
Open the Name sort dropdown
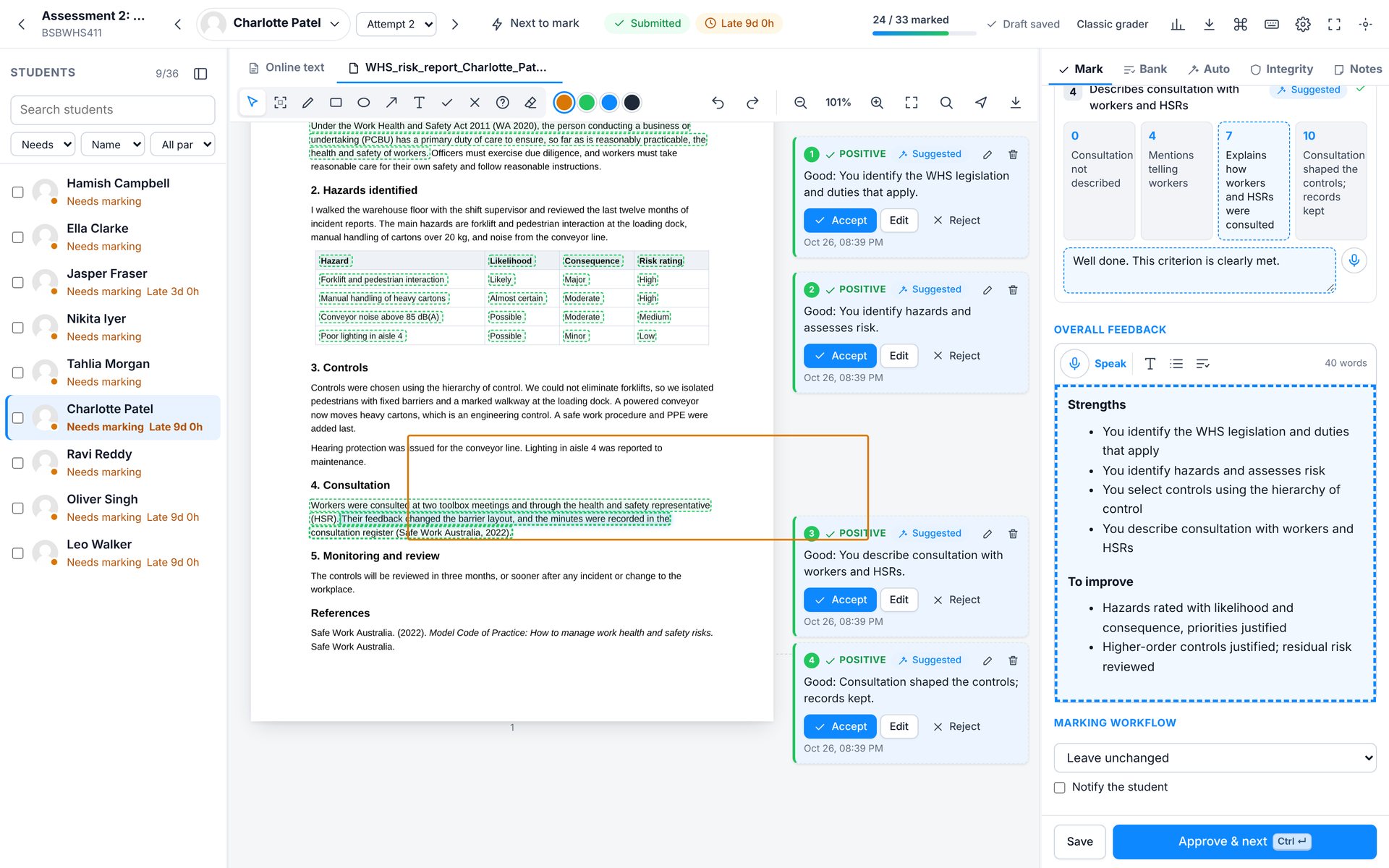coord(113,145)
